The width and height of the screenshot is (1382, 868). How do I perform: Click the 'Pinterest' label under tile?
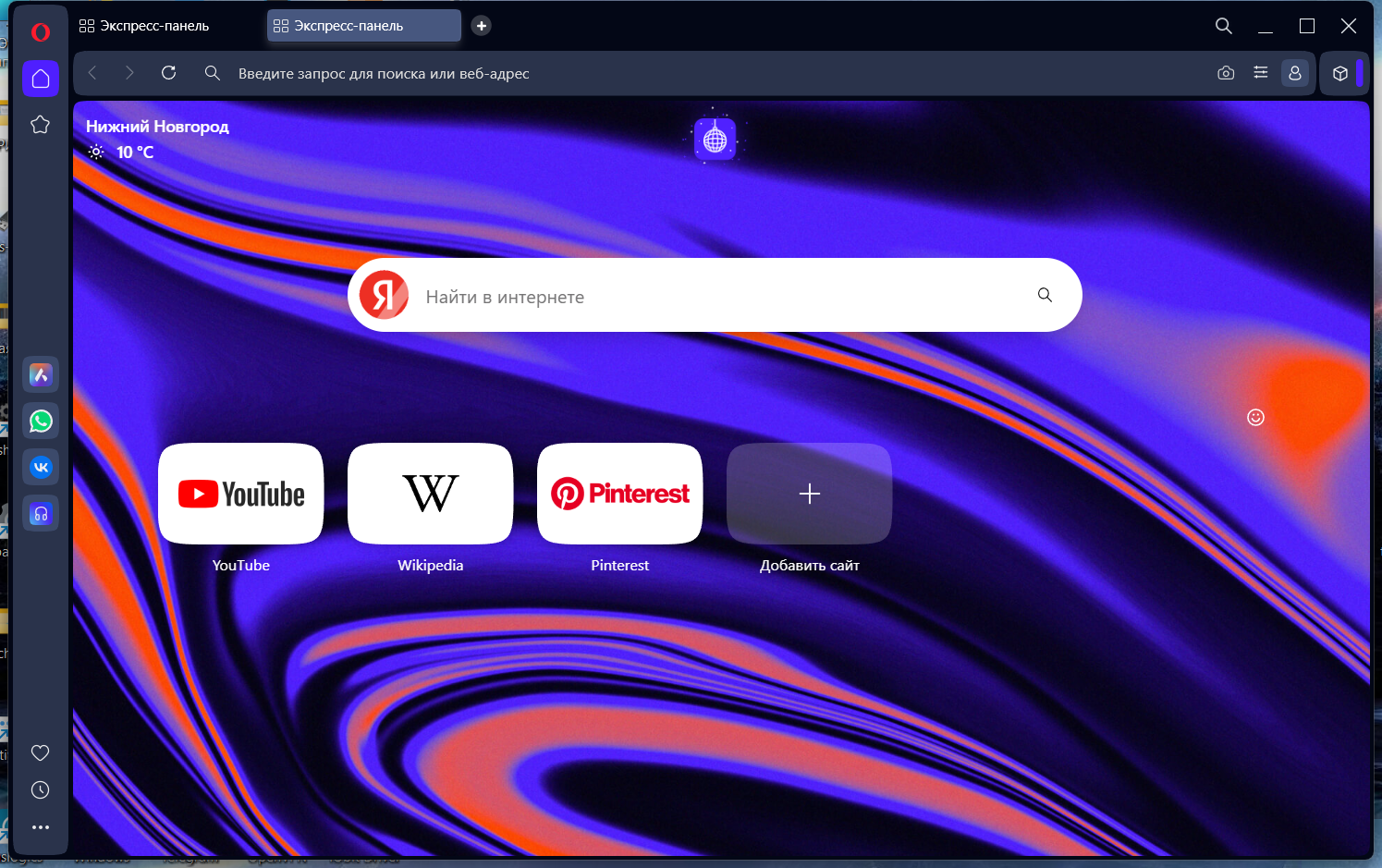pyautogui.click(x=620, y=566)
